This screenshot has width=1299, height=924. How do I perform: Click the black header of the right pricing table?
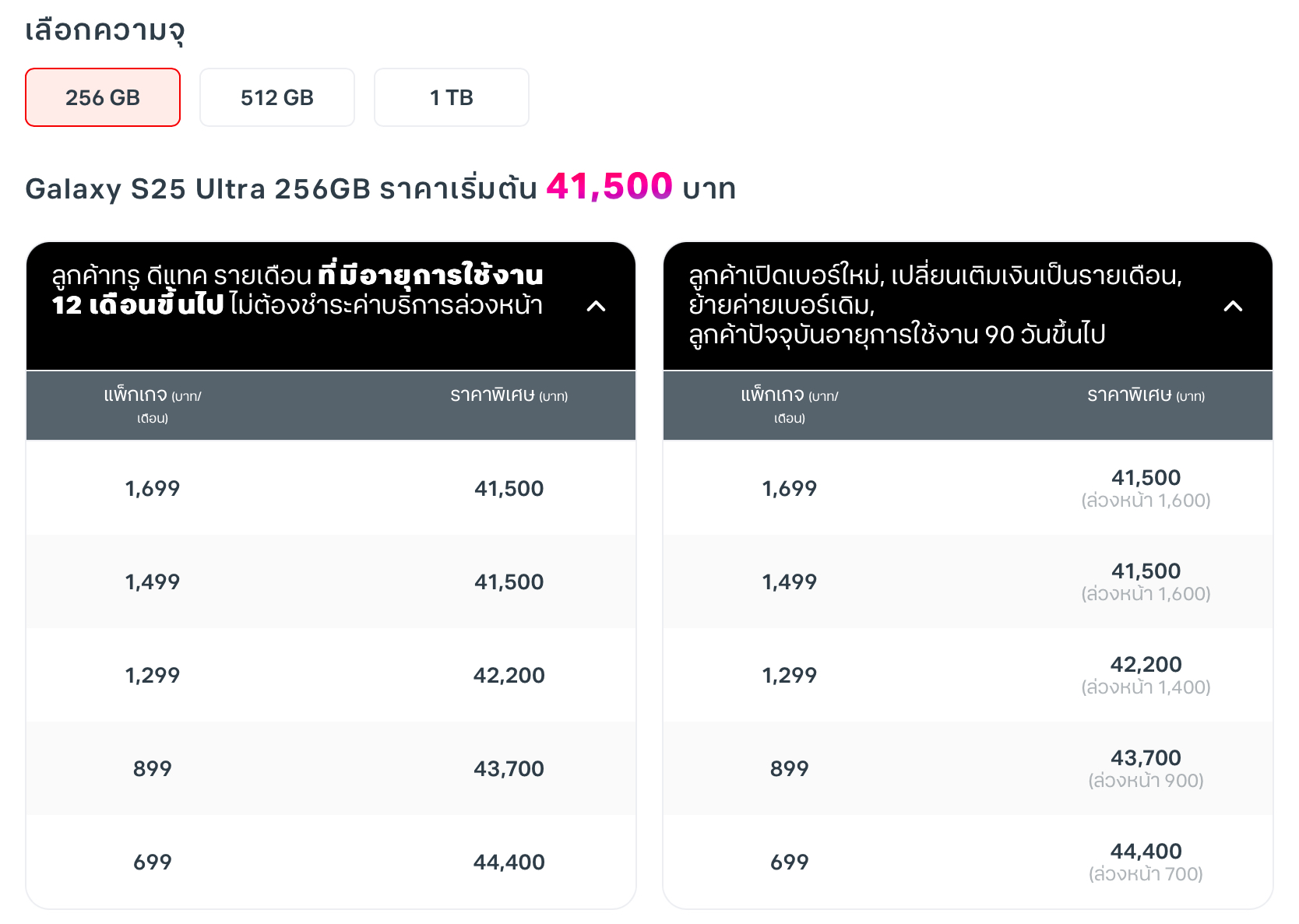click(968, 306)
